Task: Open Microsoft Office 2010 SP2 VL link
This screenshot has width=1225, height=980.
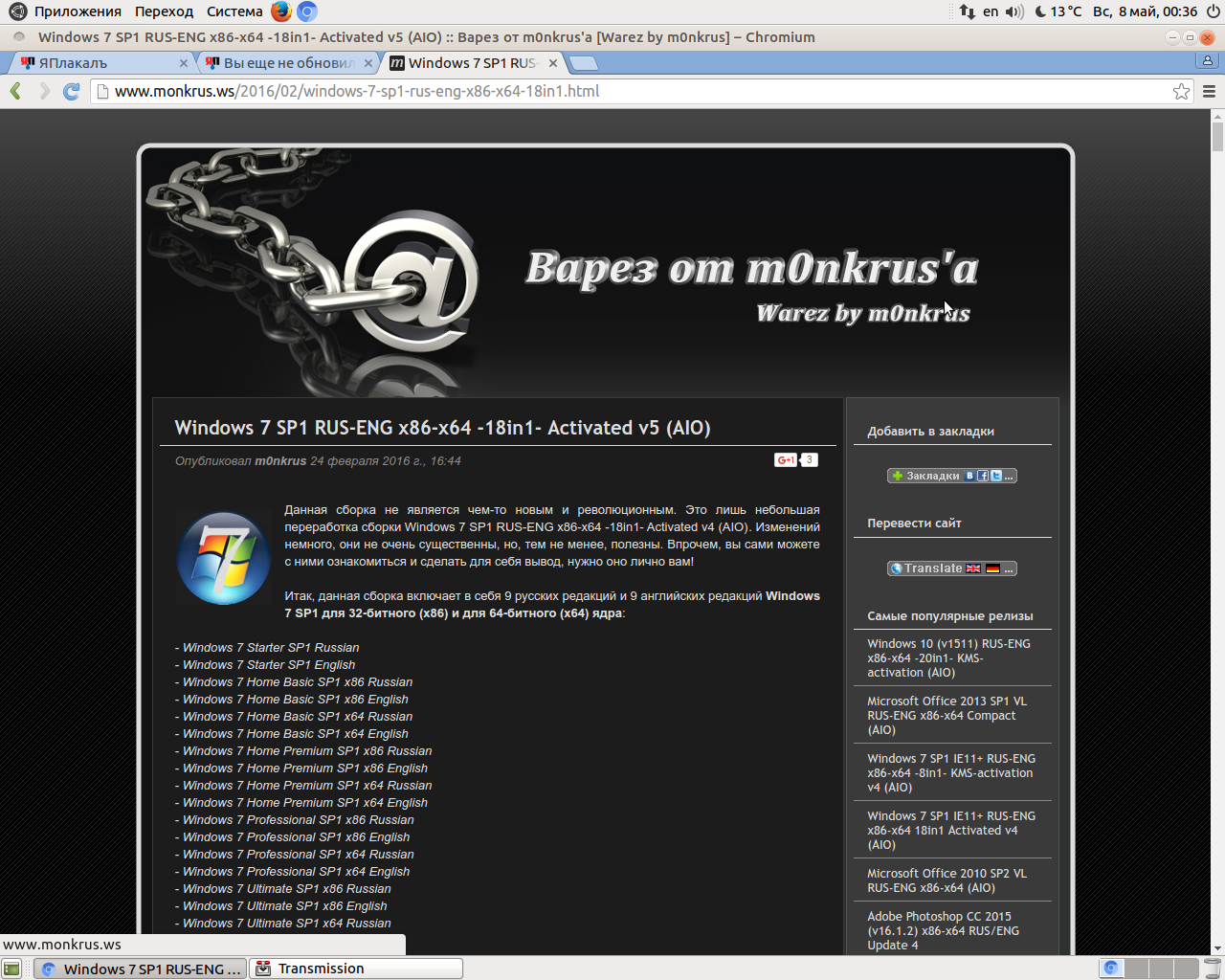Action: [x=947, y=880]
